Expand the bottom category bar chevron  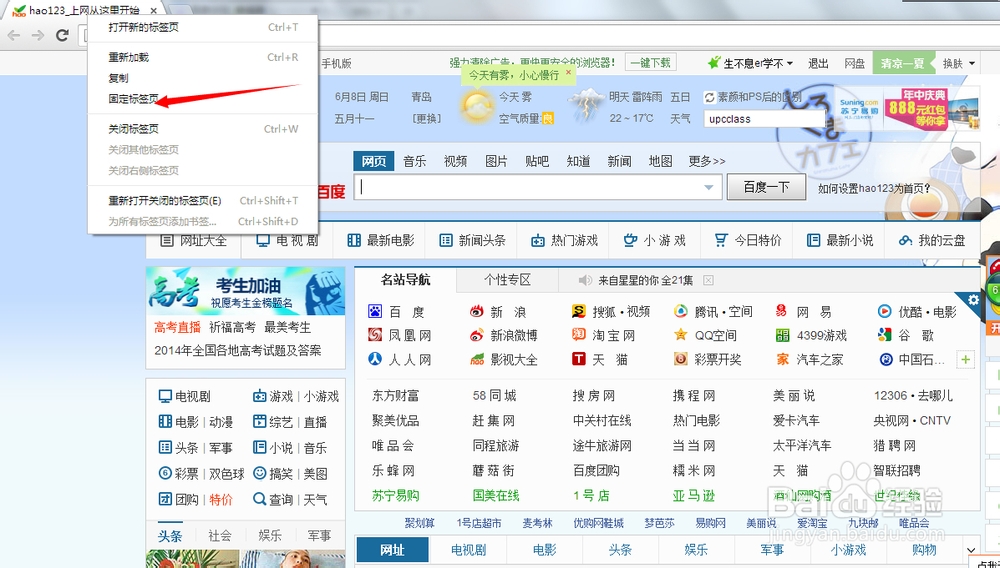coord(971,550)
